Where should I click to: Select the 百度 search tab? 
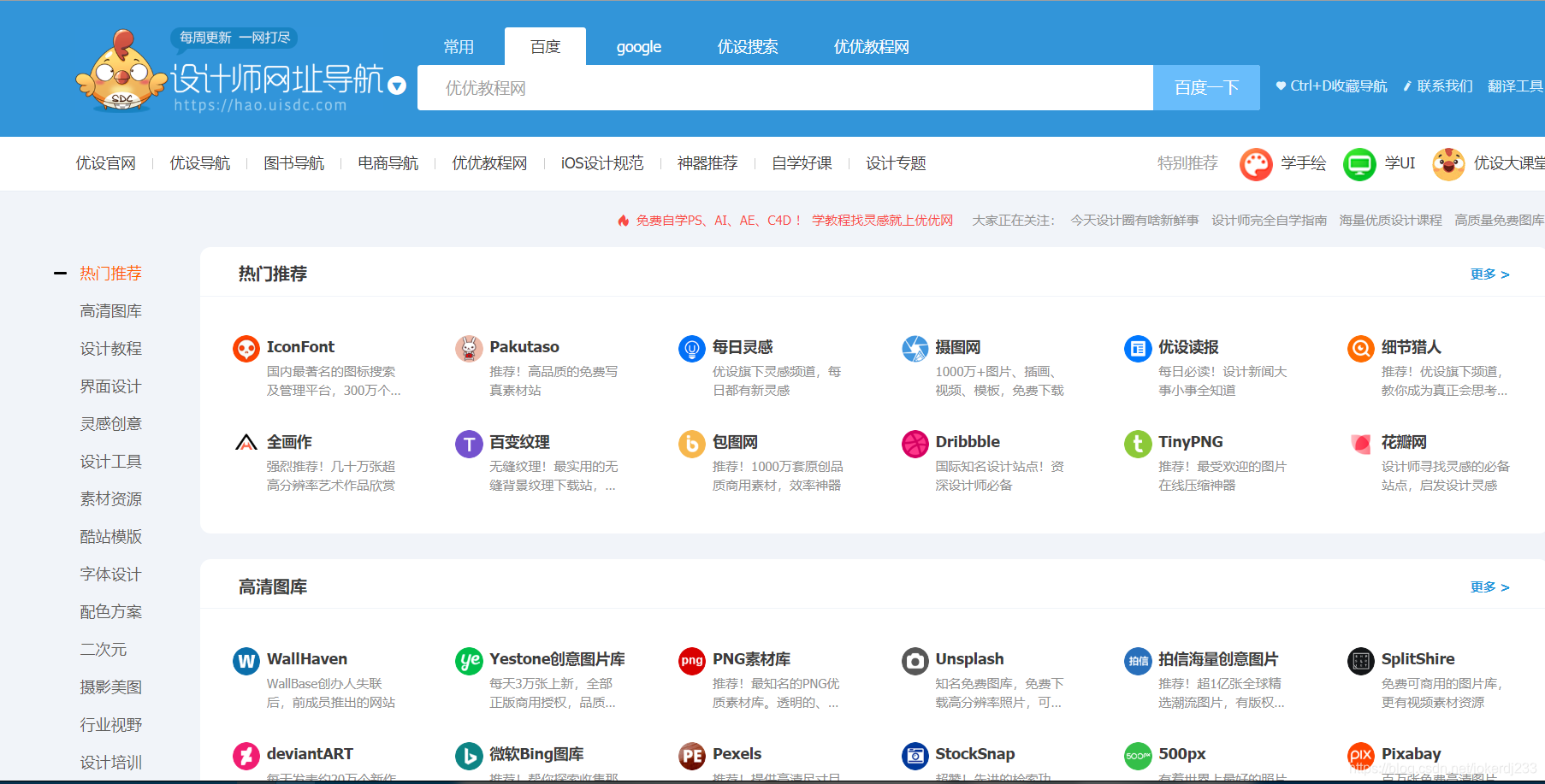pyautogui.click(x=545, y=46)
